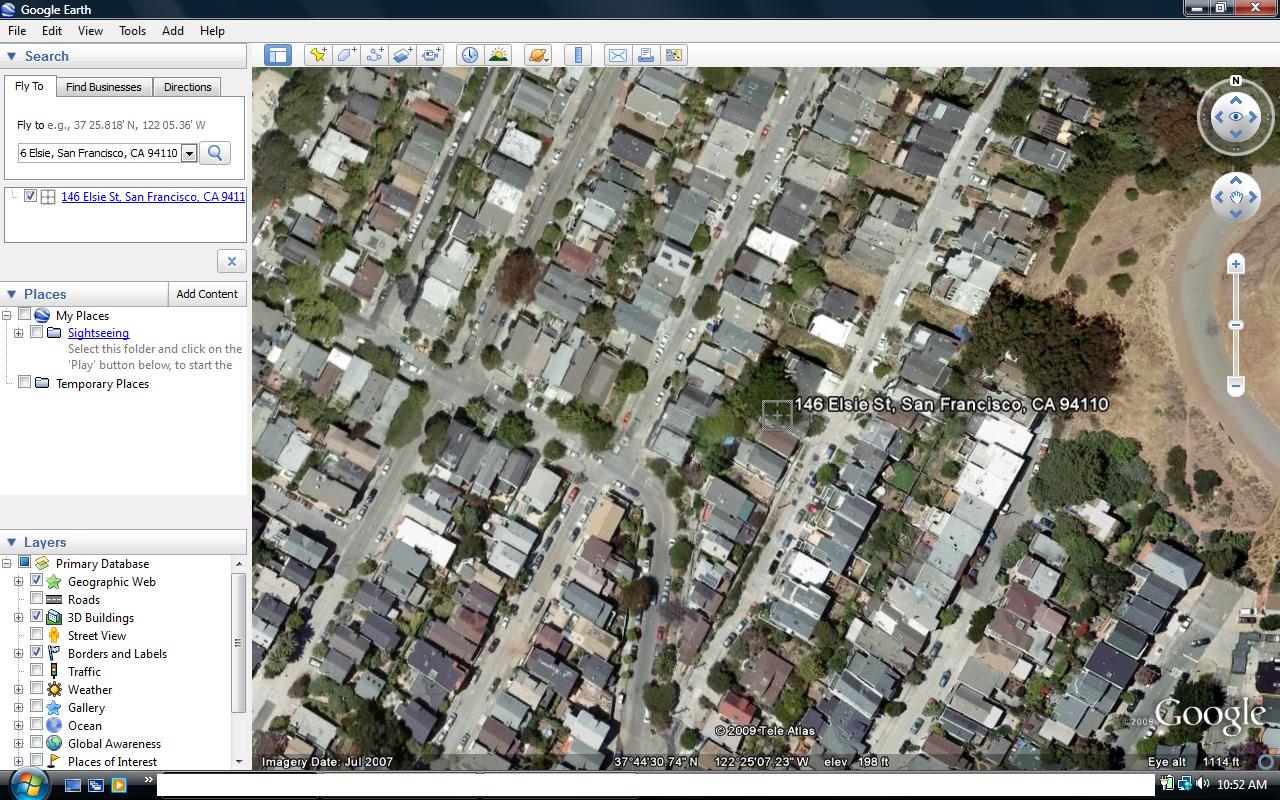Image resolution: width=1280 pixels, height=800 pixels.
Task: Click the zoom in plus button
Action: (x=1236, y=265)
